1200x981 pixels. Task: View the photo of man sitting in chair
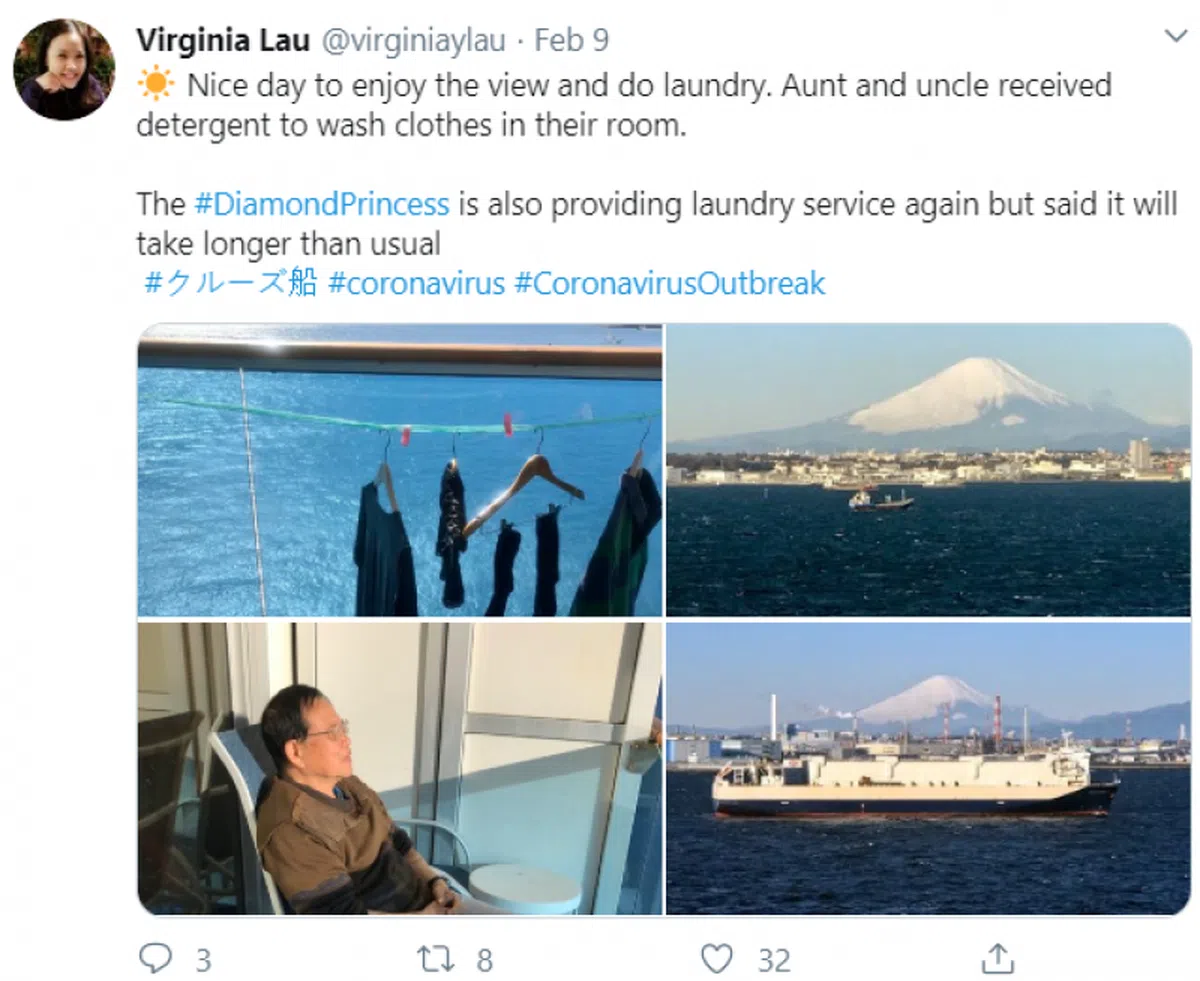click(400, 768)
